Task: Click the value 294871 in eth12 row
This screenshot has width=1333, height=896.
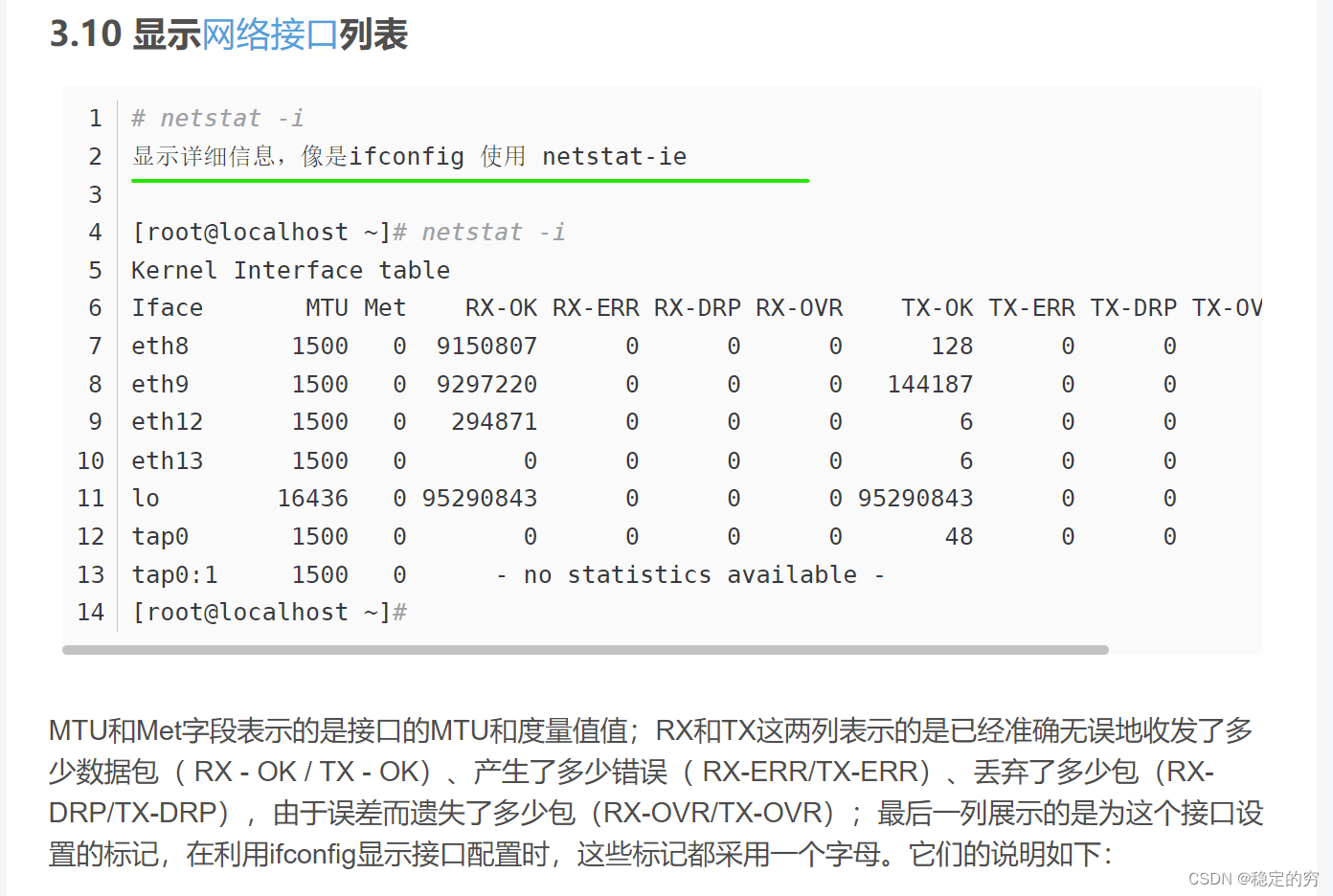Action: 494,421
